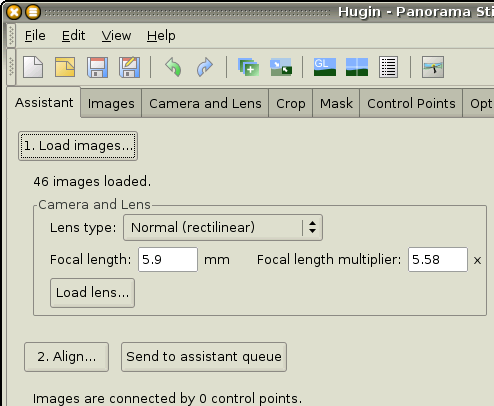This screenshot has width=494, height=406.
Task: Switch to the Camera and Lens tab
Action: pyautogui.click(x=205, y=104)
